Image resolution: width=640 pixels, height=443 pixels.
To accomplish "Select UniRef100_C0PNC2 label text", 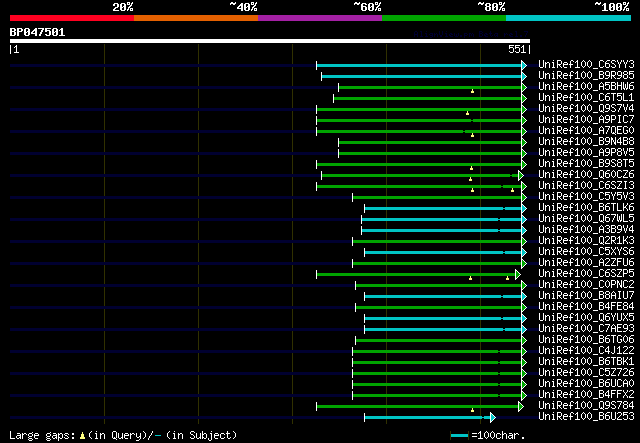I will pyautogui.click(x=586, y=285).
